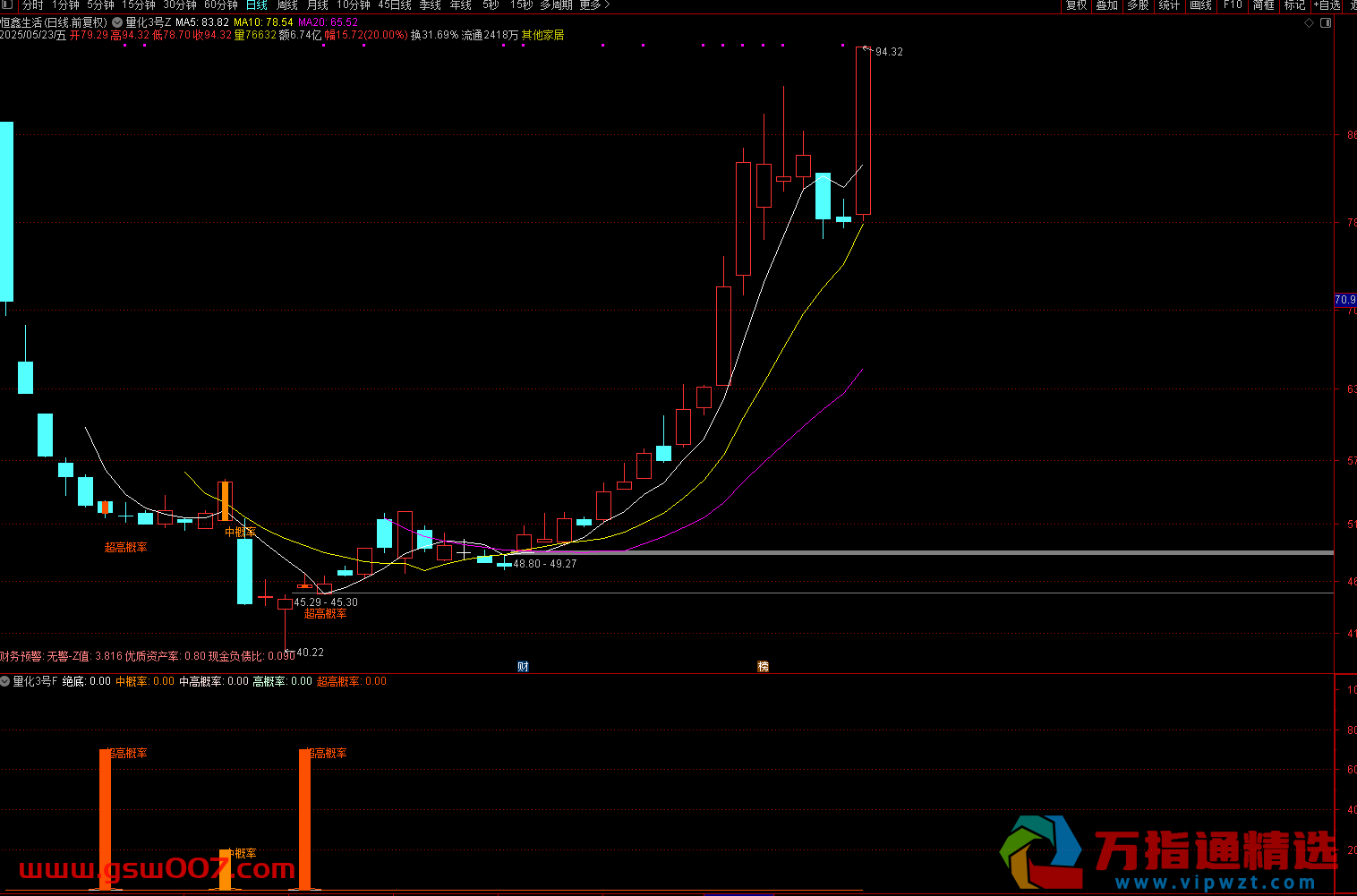Click the 换31.69% turnover value
The image size is (1357, 896).
click(x=434, y=35)
